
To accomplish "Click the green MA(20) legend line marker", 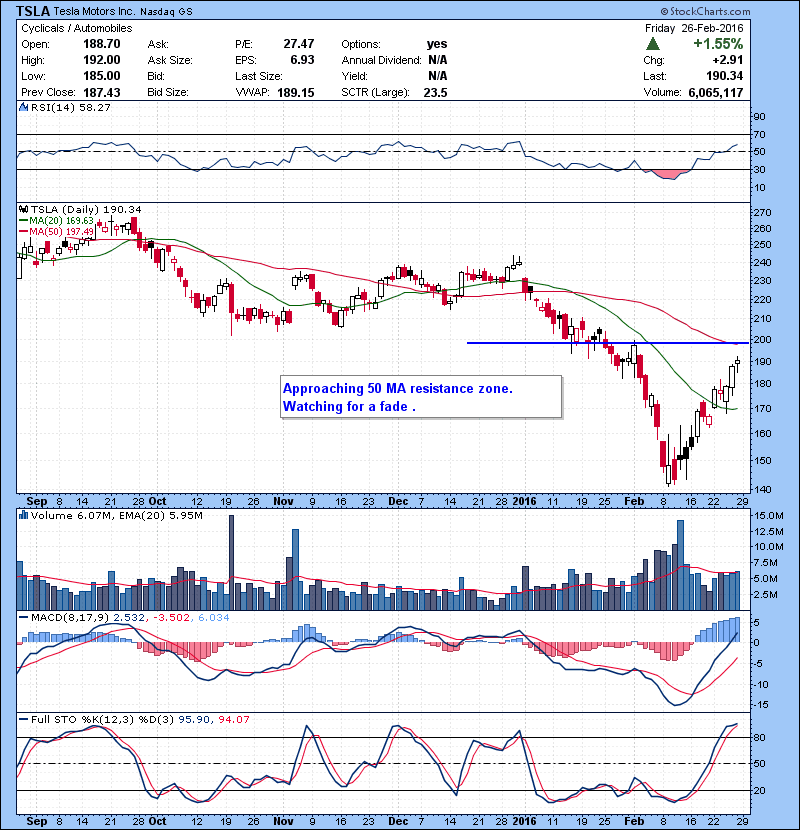I will 23,221.
